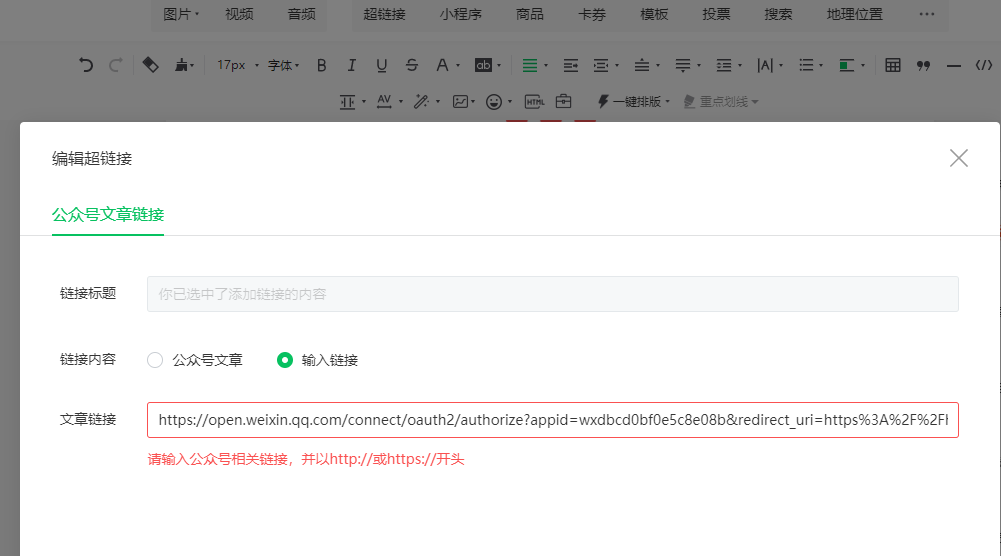Toggle strikethrough formatting
The width and height of the screenshot is (1001, 556).
[412, 65]
